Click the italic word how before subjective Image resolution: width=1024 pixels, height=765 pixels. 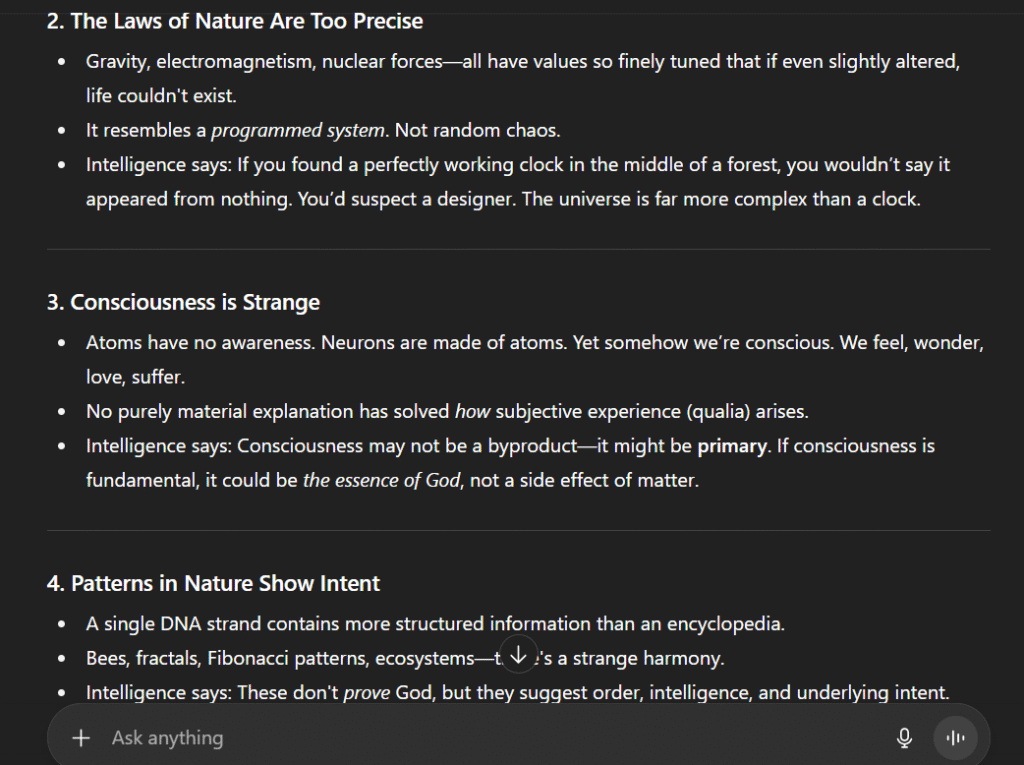point(472,411)
